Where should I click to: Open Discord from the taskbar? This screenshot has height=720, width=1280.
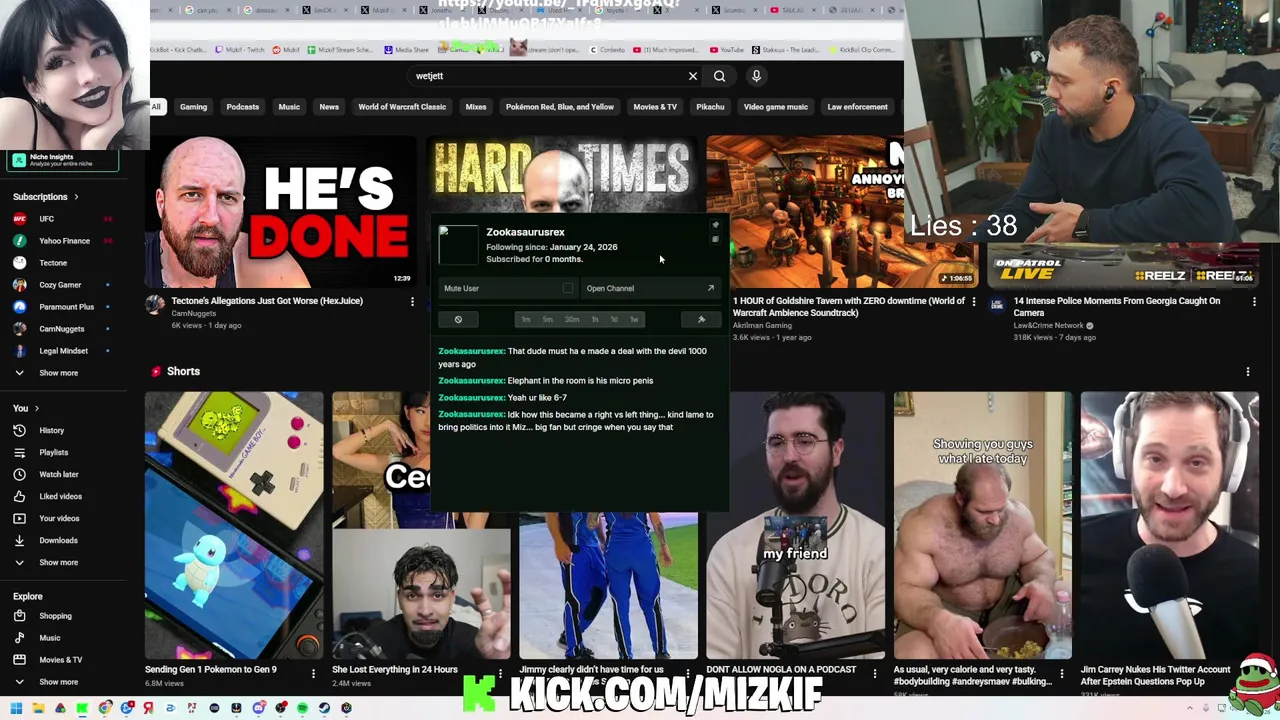(x=258, y=708)
